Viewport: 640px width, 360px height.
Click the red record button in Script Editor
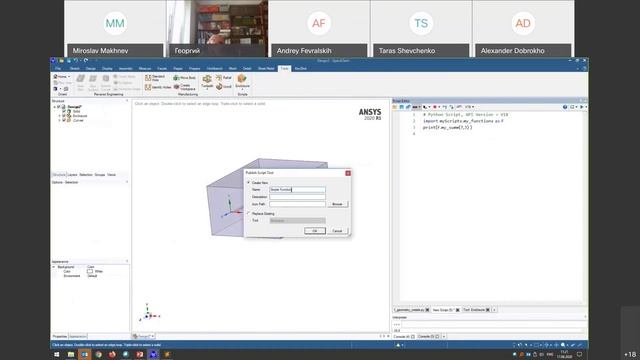(x=435, y=107)
